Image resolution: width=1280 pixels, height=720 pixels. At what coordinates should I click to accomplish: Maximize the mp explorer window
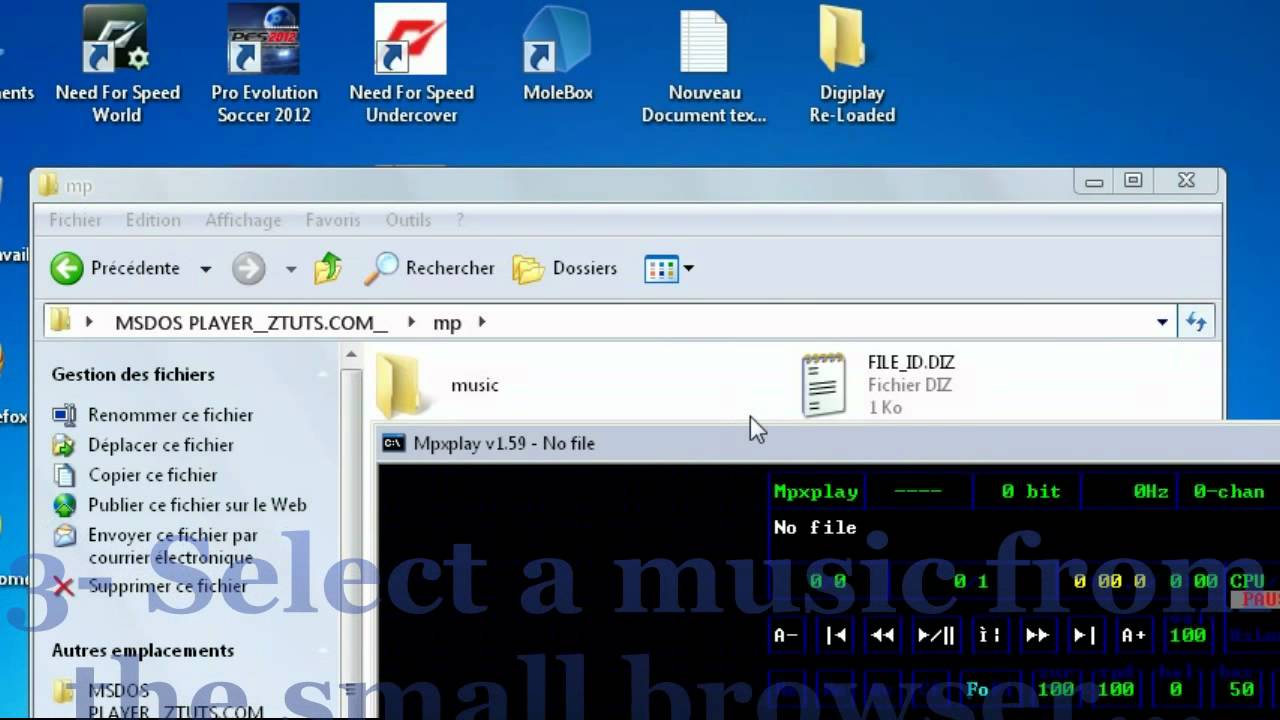(1133, 181)
